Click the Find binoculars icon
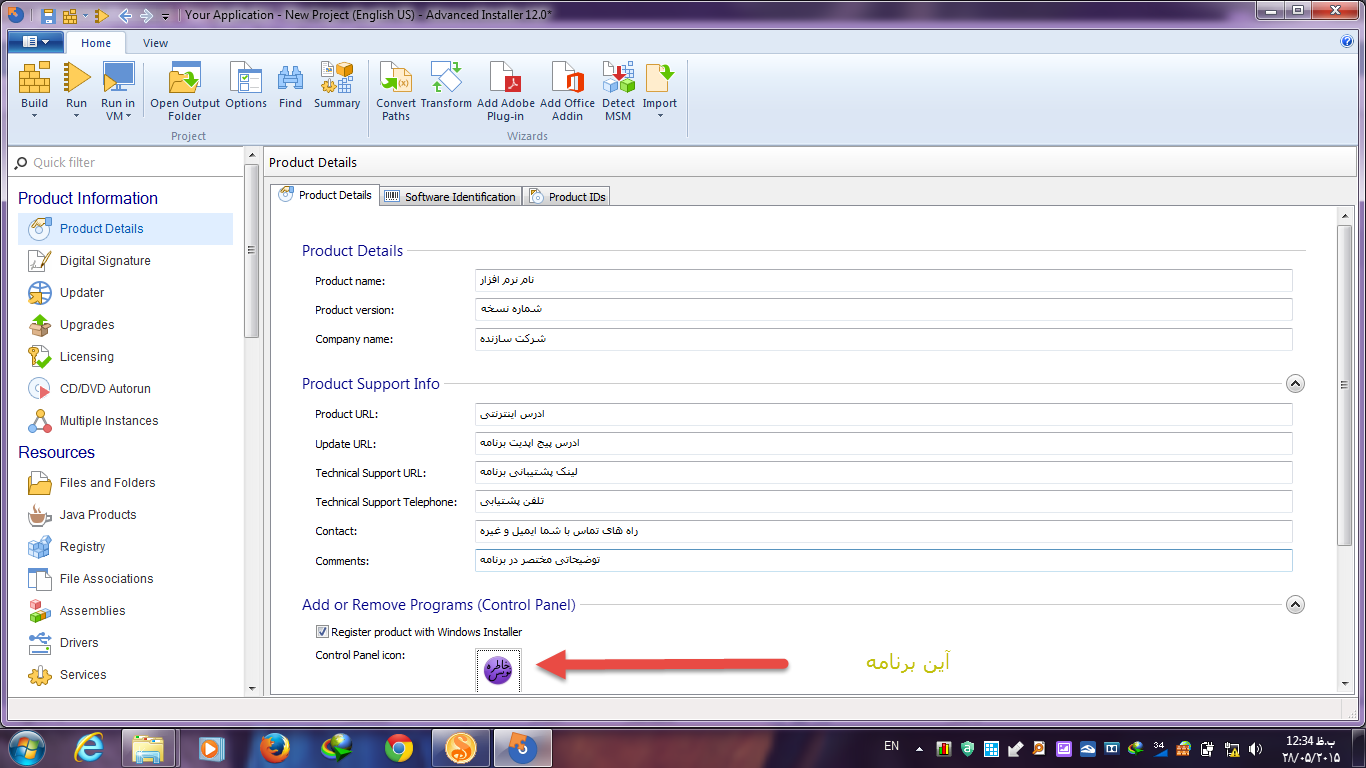This screenshot has width=1366, height=768. [x=291, y=78]
